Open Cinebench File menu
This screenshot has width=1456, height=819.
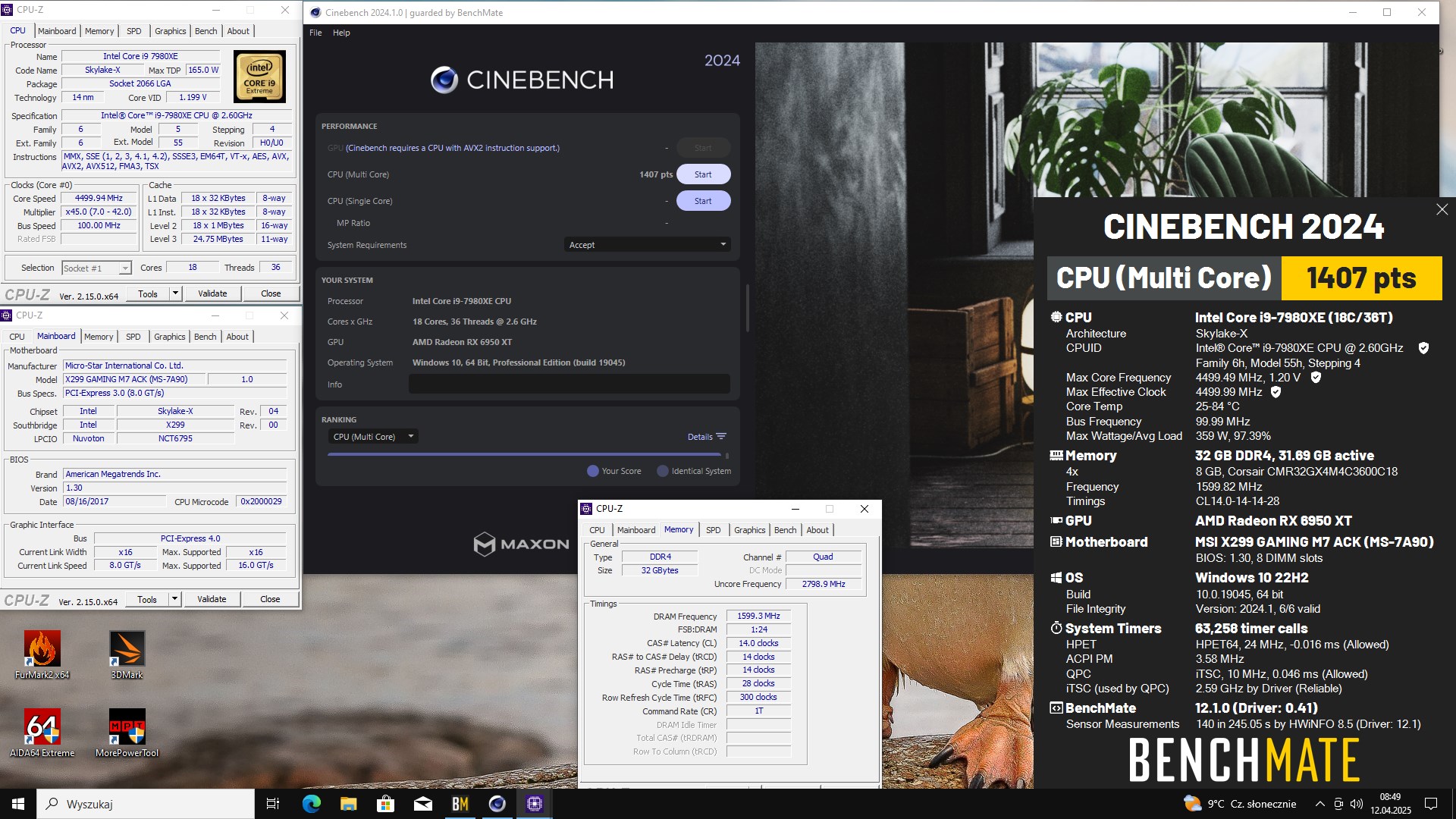(315, 33)
